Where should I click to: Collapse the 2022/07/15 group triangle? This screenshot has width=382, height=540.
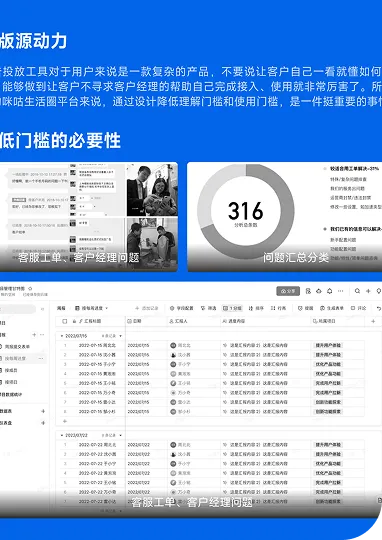click(x=62, y=336)
